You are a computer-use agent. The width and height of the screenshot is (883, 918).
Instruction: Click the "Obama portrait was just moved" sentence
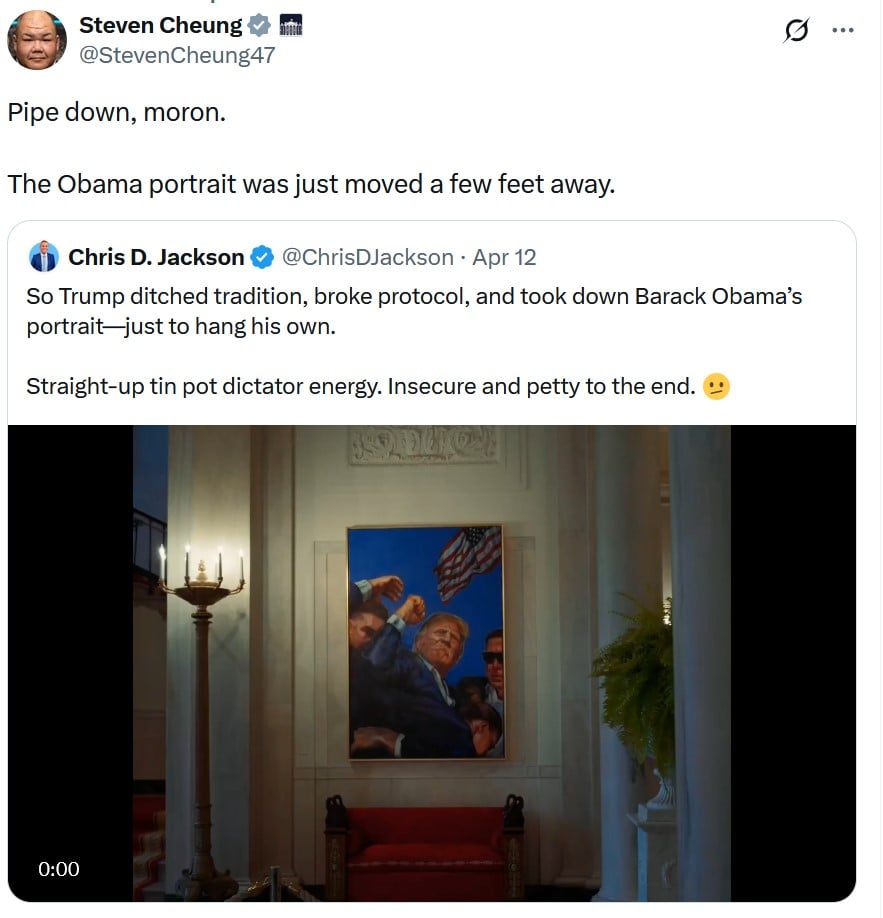point(310,185)
